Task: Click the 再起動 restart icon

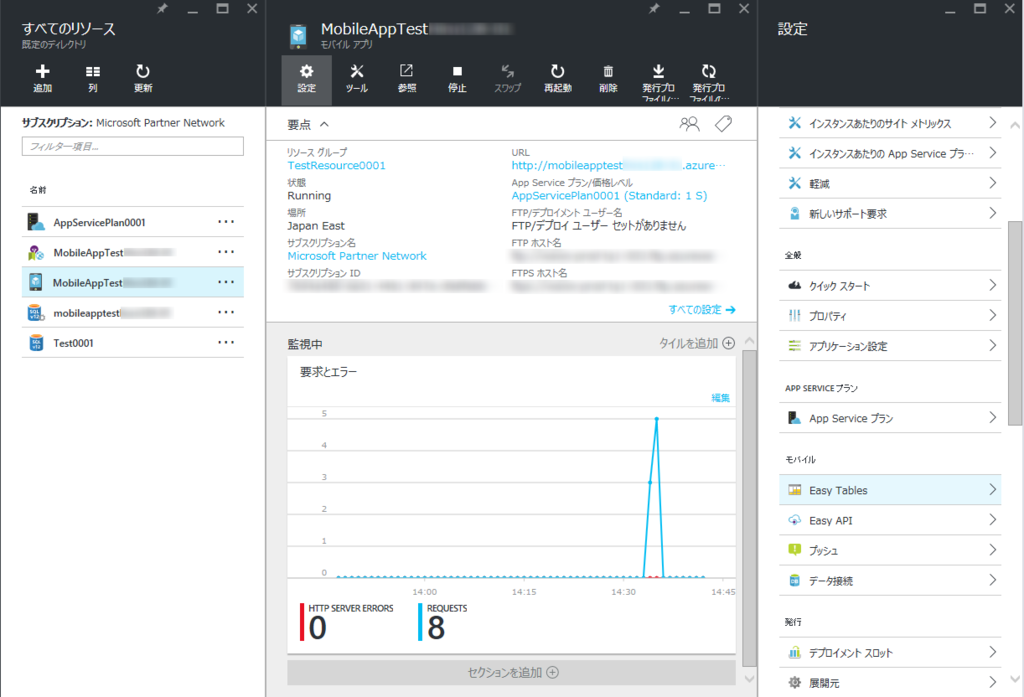Action: tap(558, 71)
